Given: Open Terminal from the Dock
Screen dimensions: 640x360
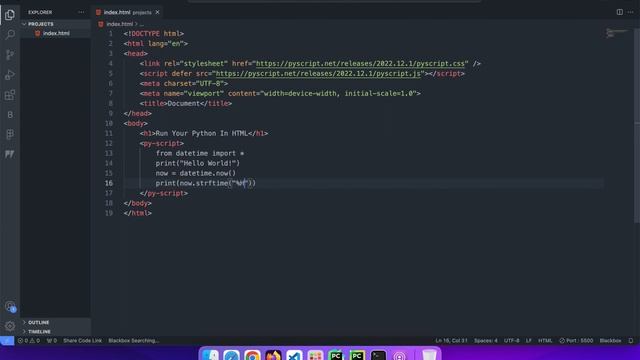Looking at the screenshot, I should point(378,356).
